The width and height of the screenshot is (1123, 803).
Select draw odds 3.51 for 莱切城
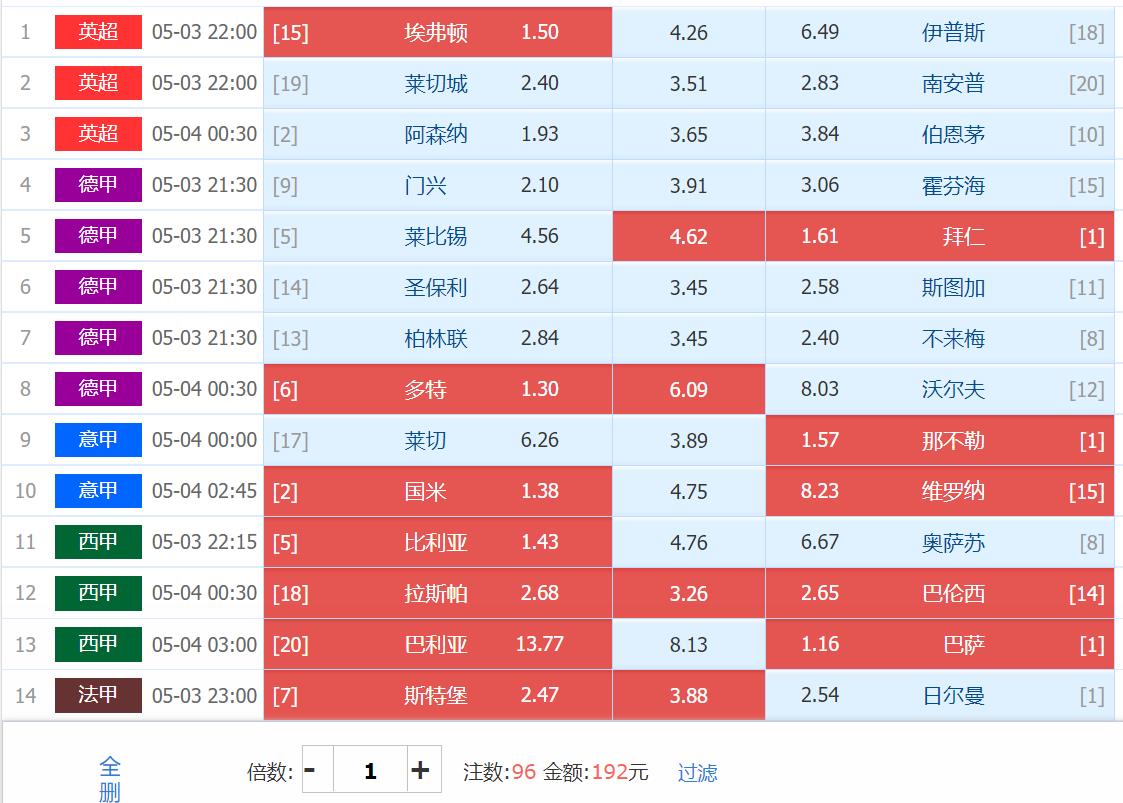click(688, 83)
